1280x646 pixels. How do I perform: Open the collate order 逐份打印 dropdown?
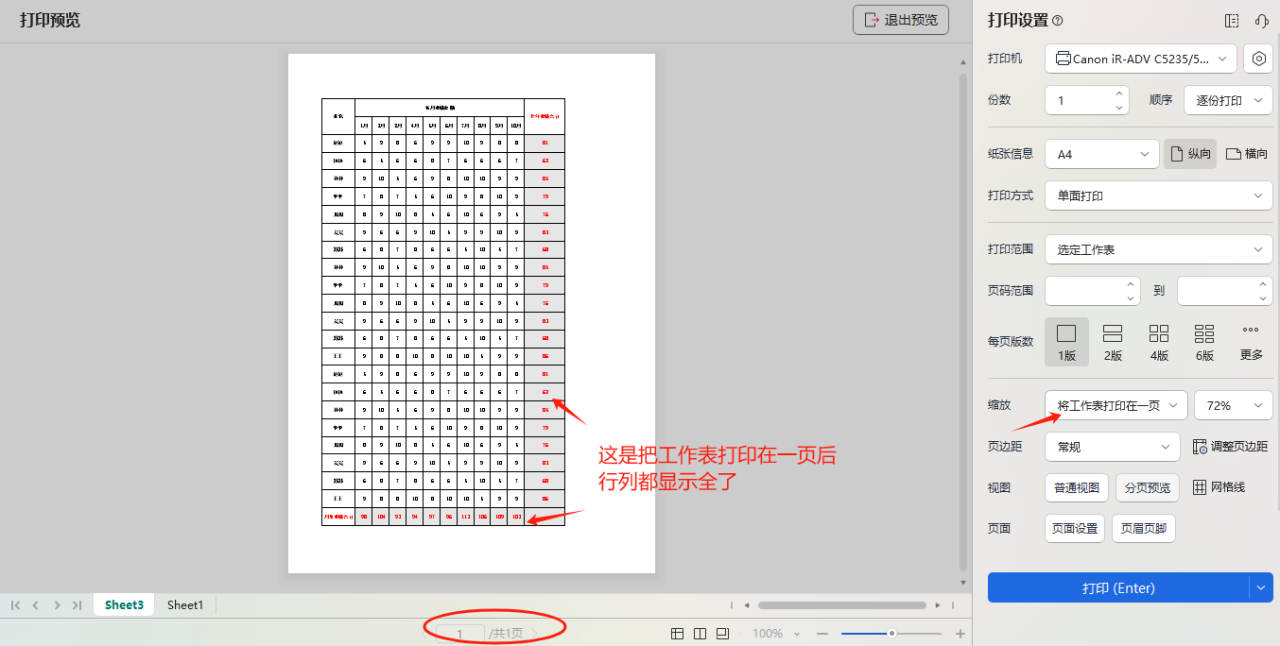tap(1228, 100)
